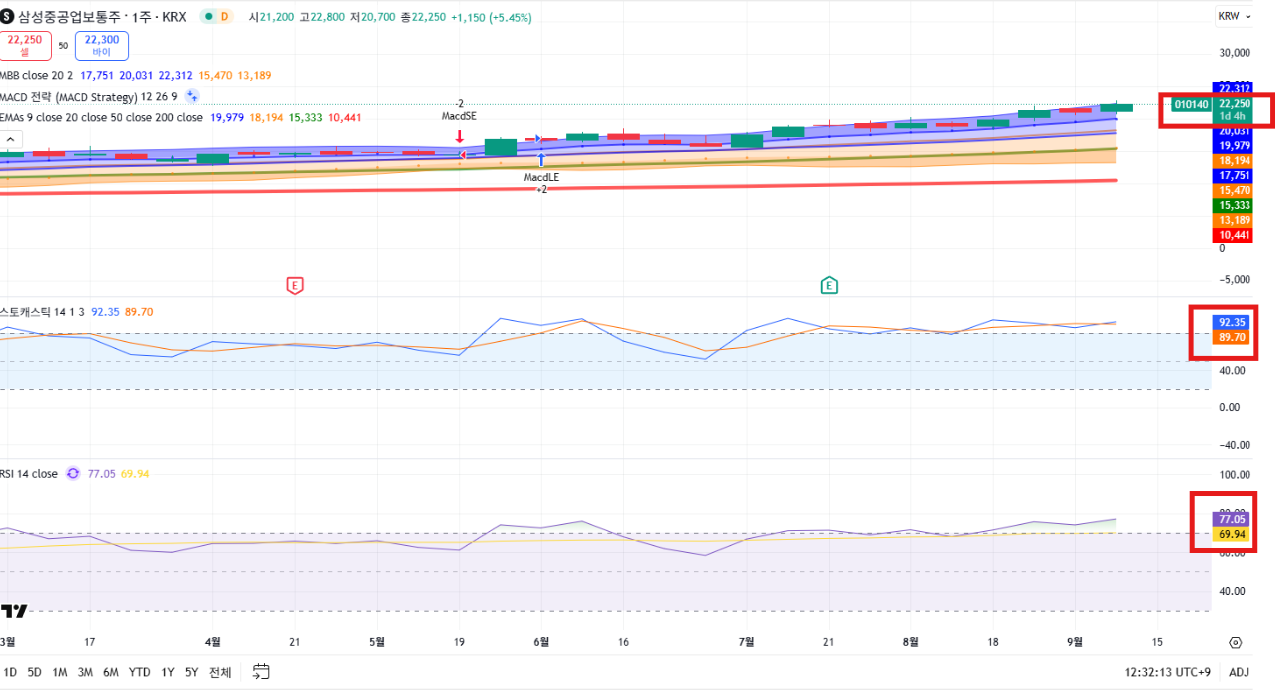Set the time range to 1Y
1275x690 pixels.
(167, 672)
